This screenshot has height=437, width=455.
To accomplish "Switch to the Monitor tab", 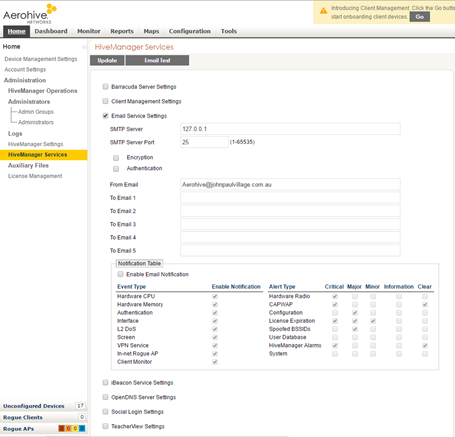I will (x=89, y=31).
